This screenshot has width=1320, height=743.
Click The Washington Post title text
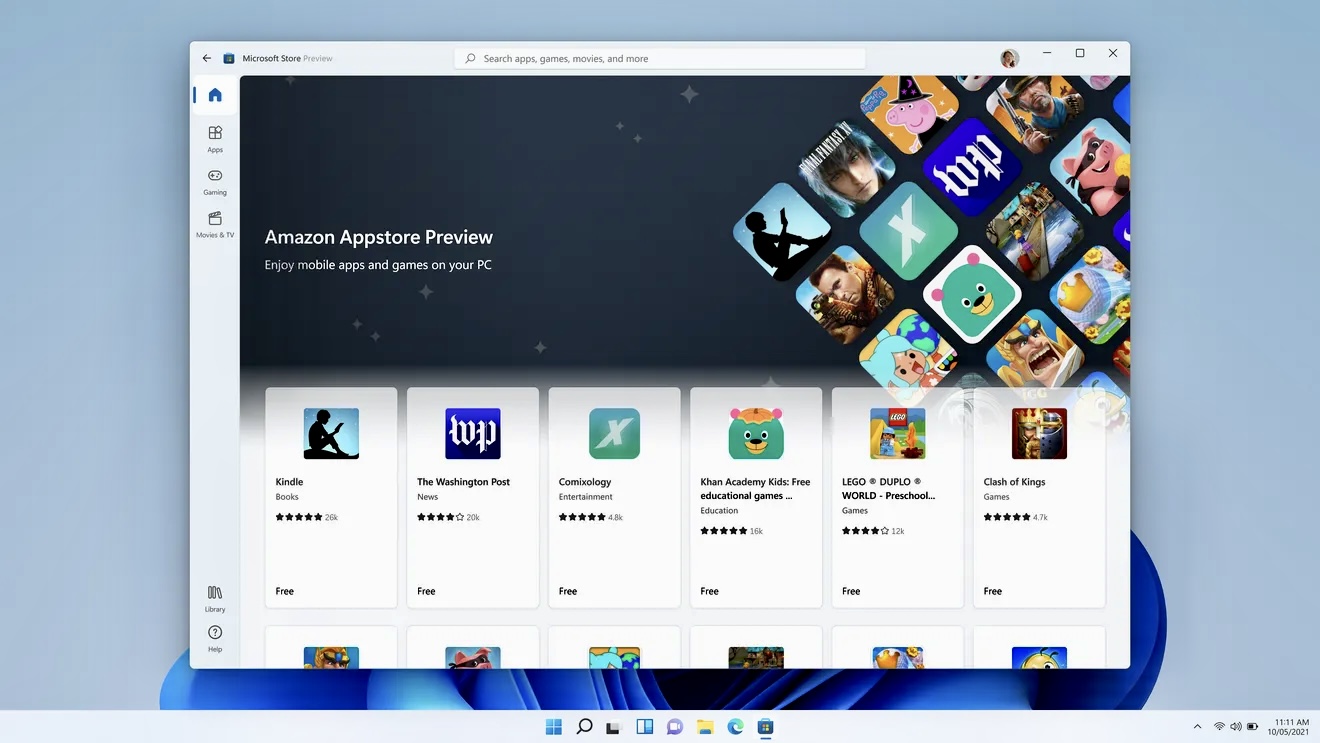[463, 482]
